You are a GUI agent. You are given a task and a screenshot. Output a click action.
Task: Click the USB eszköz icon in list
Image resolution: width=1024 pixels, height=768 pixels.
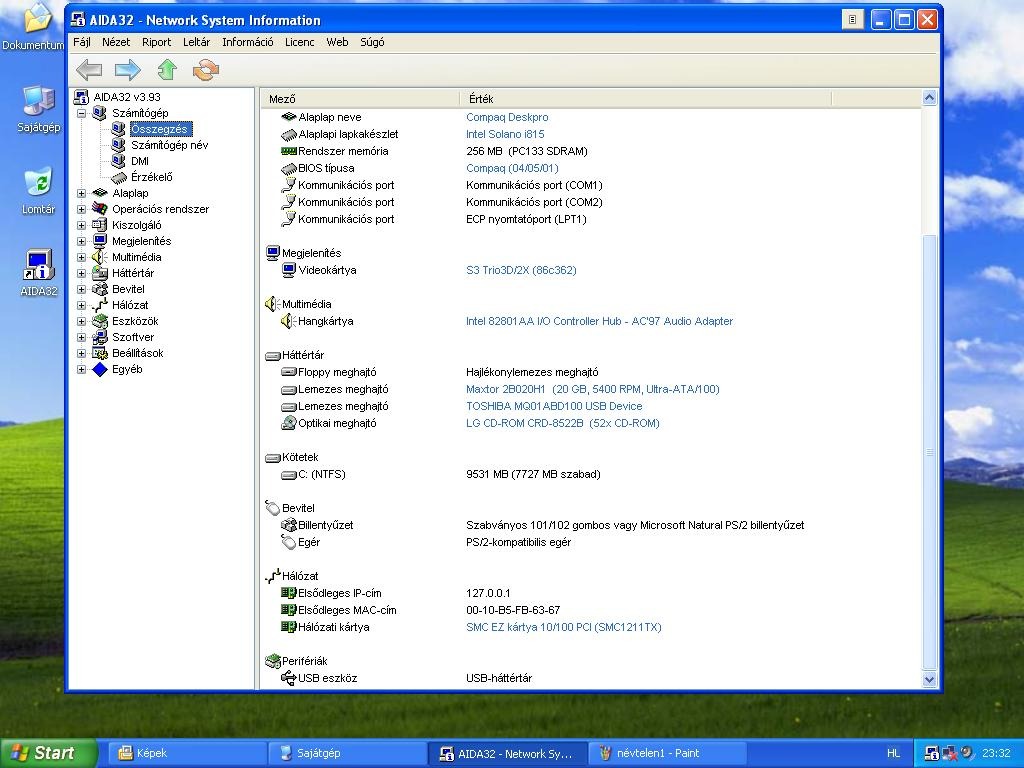click(289, 678)
